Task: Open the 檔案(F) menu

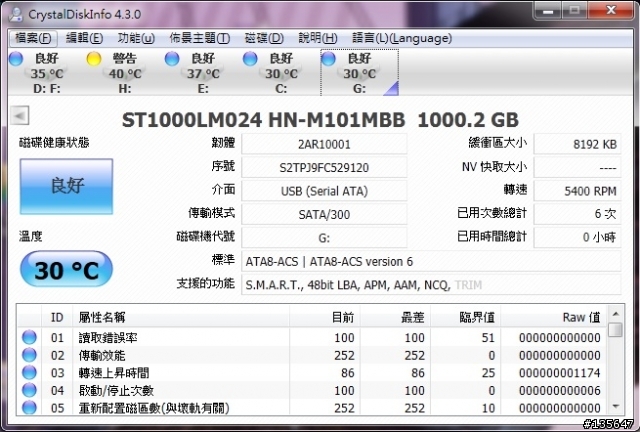Action: tap(33, 38)
